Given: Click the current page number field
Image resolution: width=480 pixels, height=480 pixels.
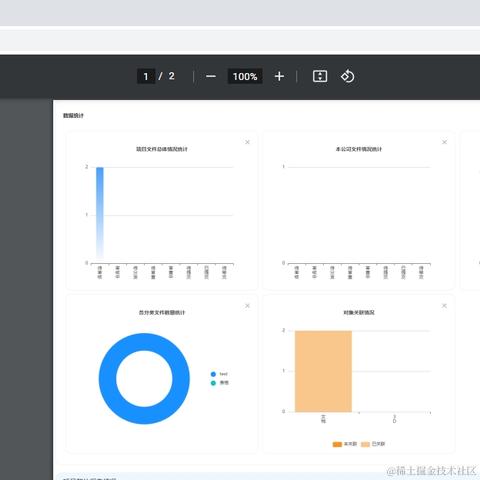Looking at the screenshot, I should 146,76.
